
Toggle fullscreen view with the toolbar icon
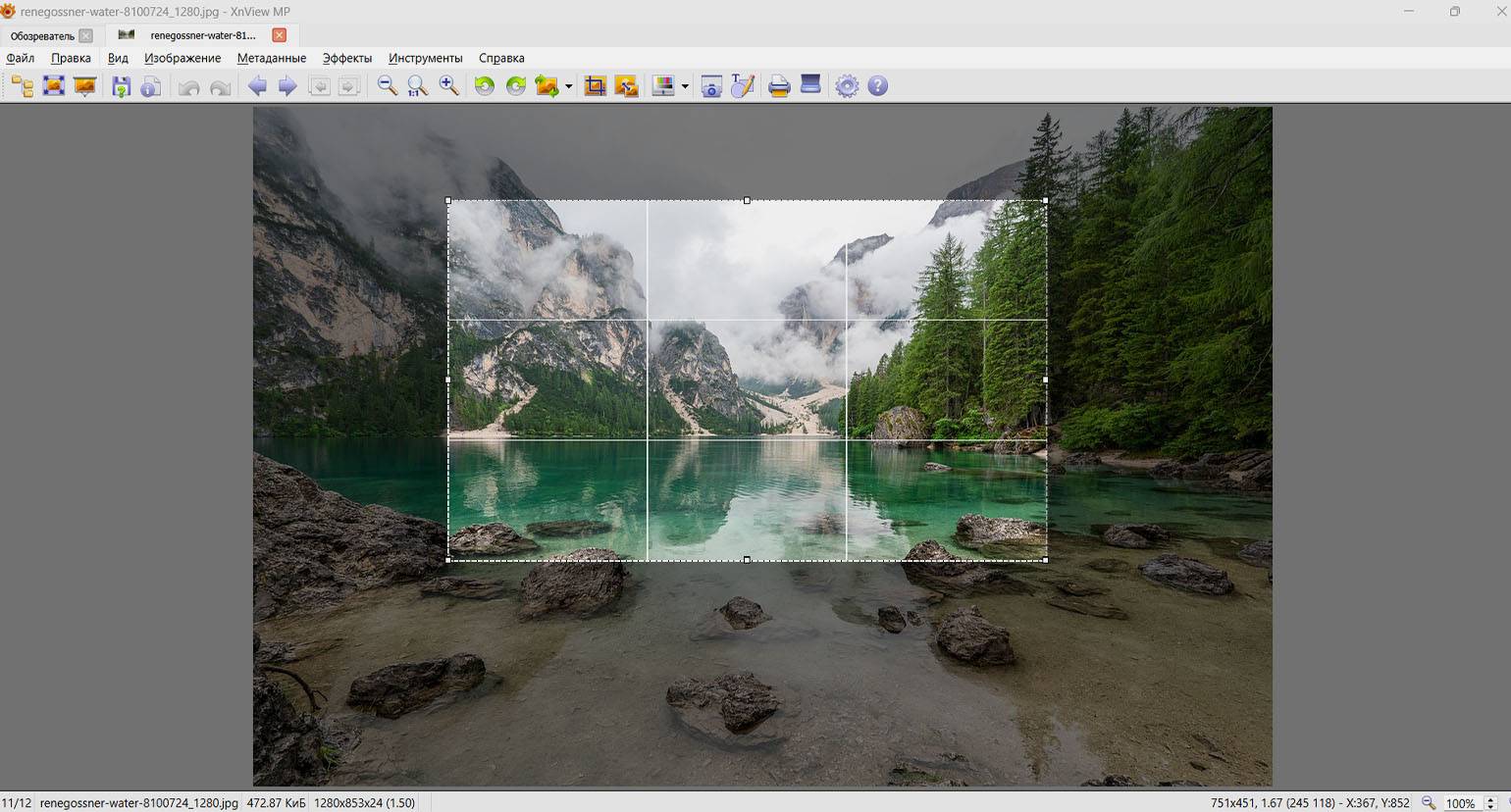coord(54,86)
